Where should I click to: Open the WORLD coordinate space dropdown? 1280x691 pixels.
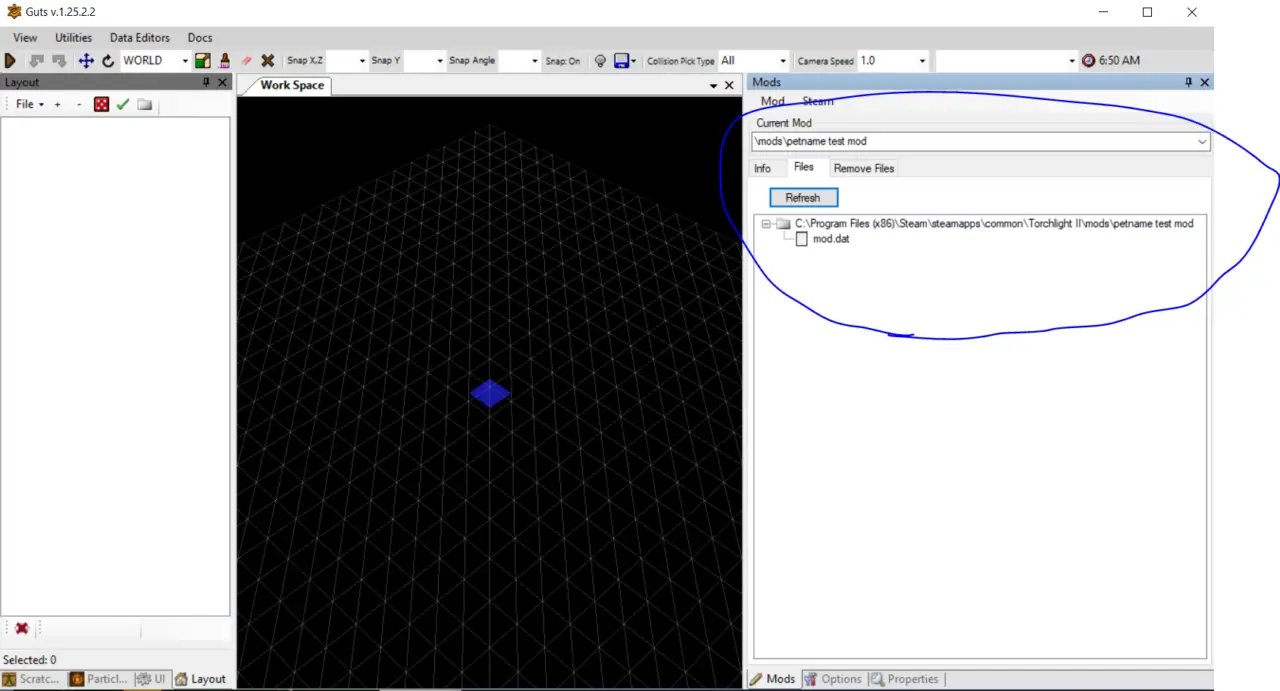(x=185, y=61)
